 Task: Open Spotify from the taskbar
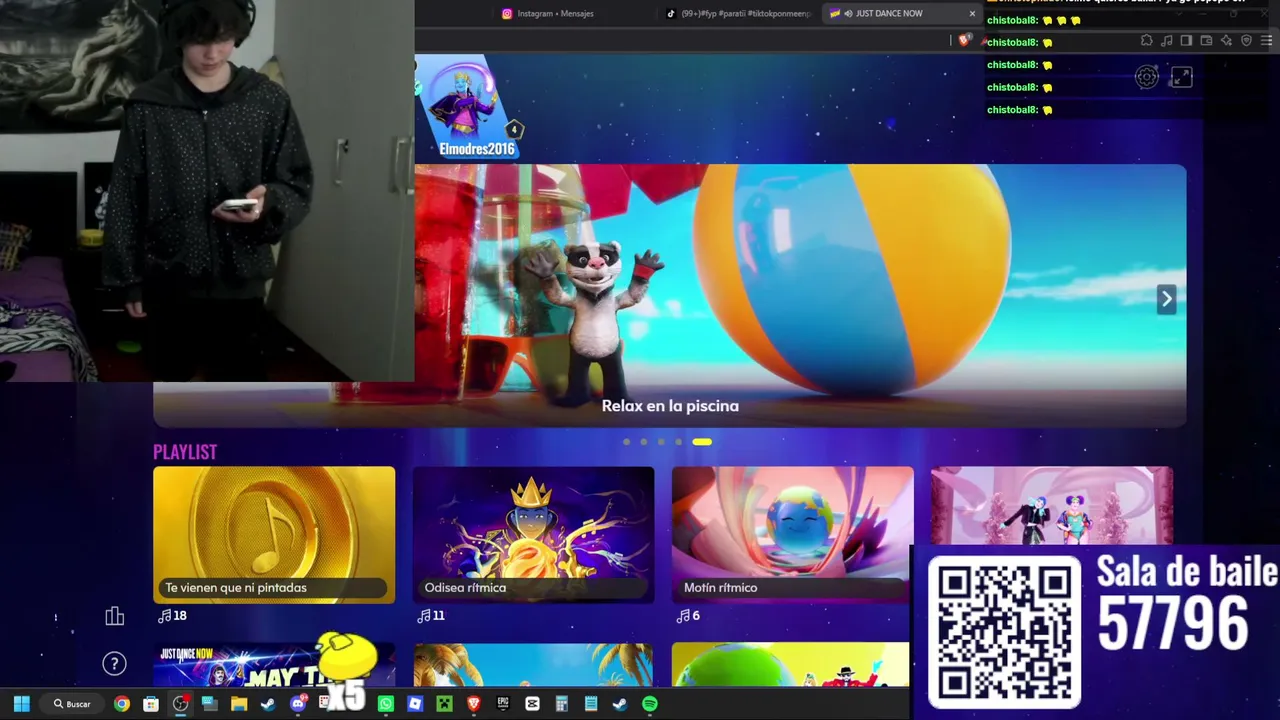tap(650, 704)
